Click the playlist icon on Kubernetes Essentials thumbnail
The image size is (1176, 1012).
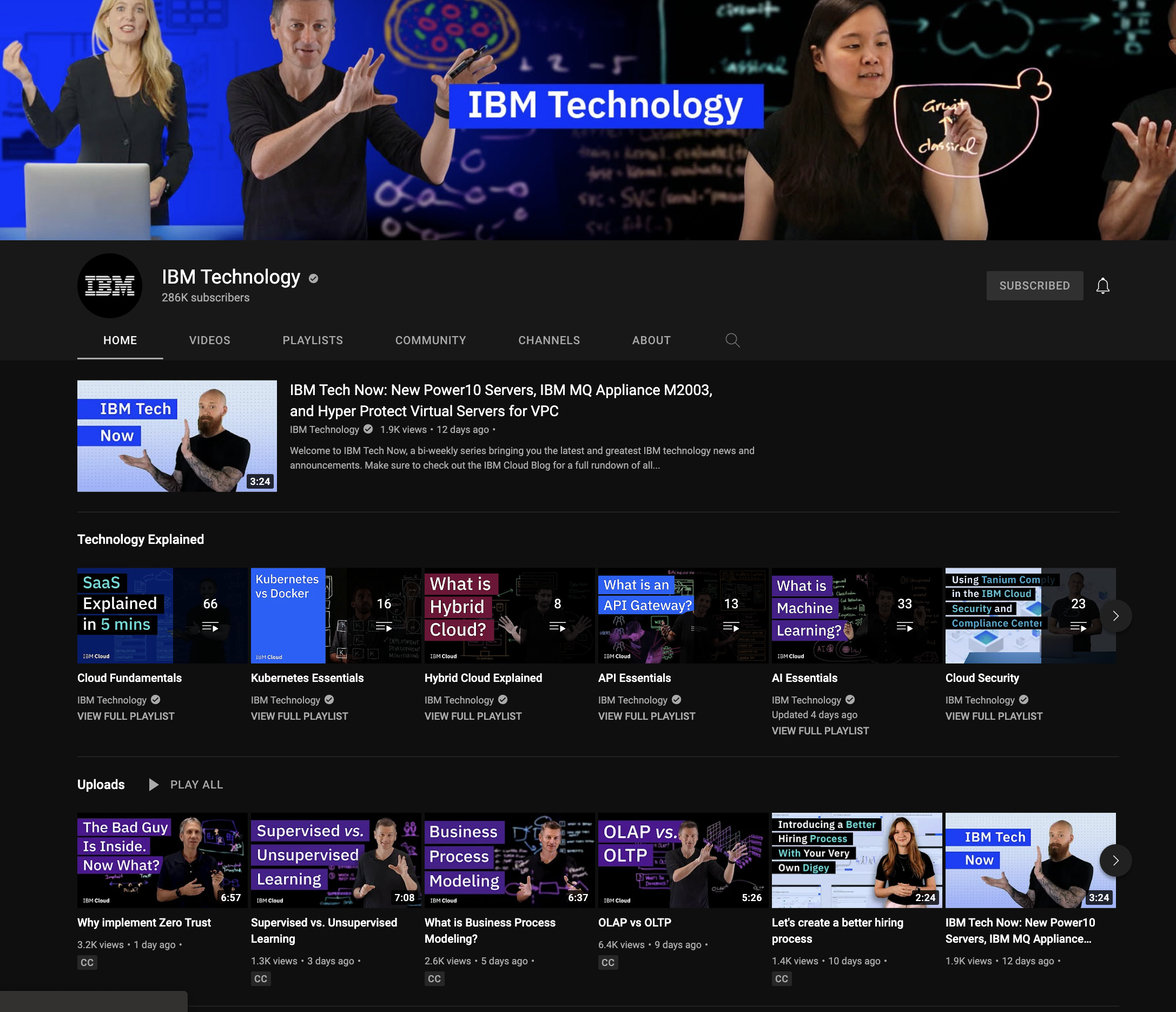(384, 627)
